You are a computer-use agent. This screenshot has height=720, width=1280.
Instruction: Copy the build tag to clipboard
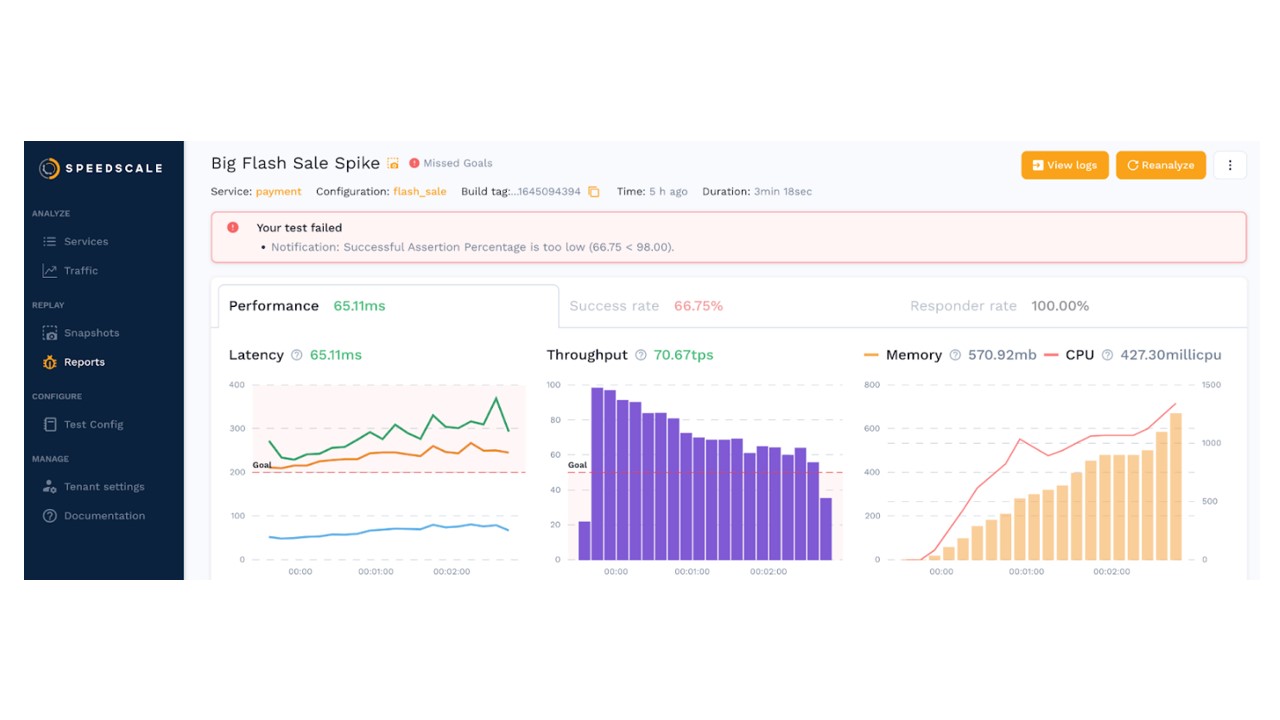click(593, 192)
